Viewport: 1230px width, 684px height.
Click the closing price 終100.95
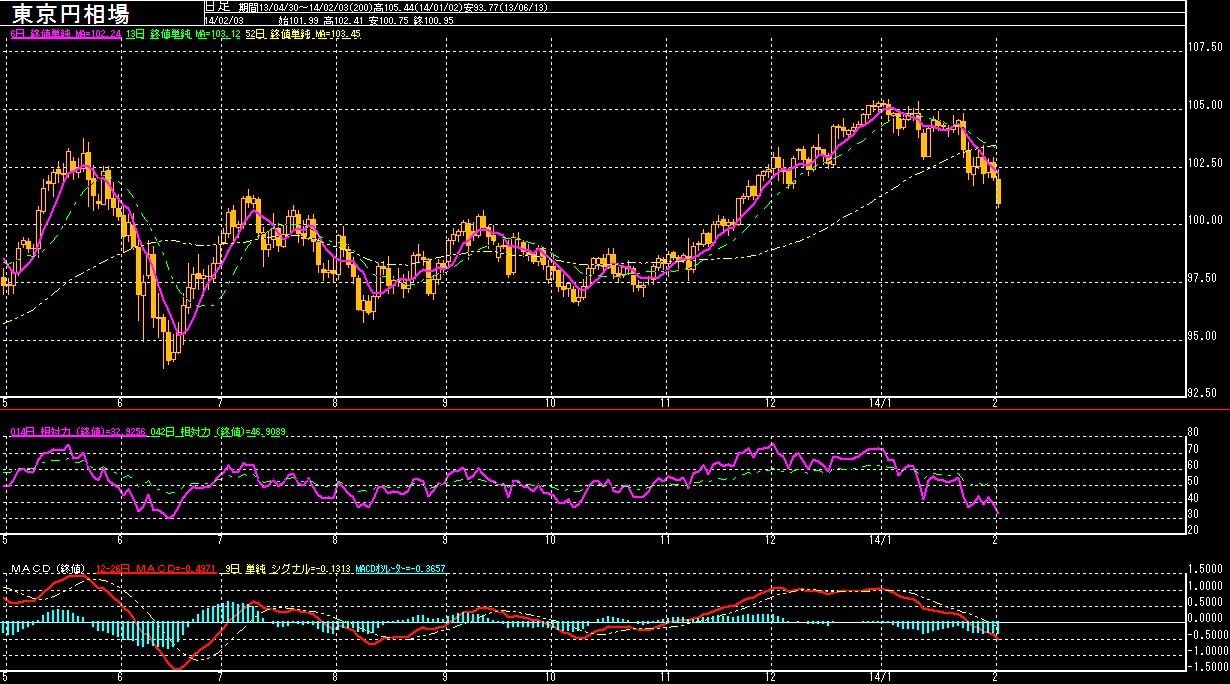(x=433, y=20)
